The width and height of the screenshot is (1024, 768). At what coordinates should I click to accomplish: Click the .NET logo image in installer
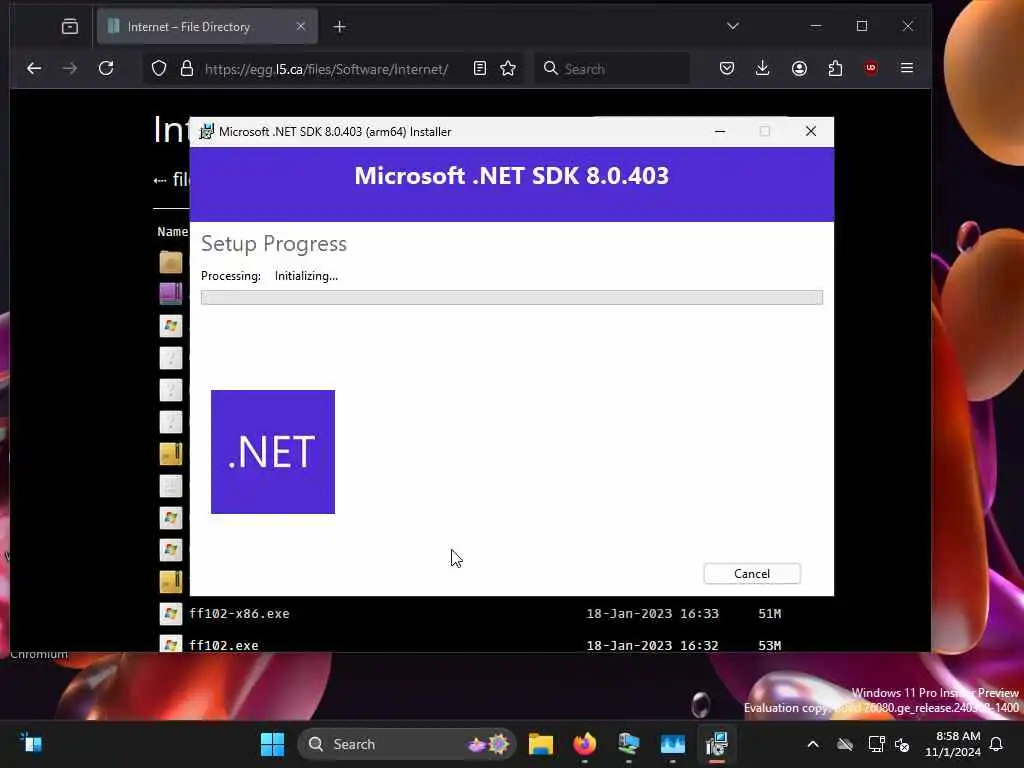(273, 452)
